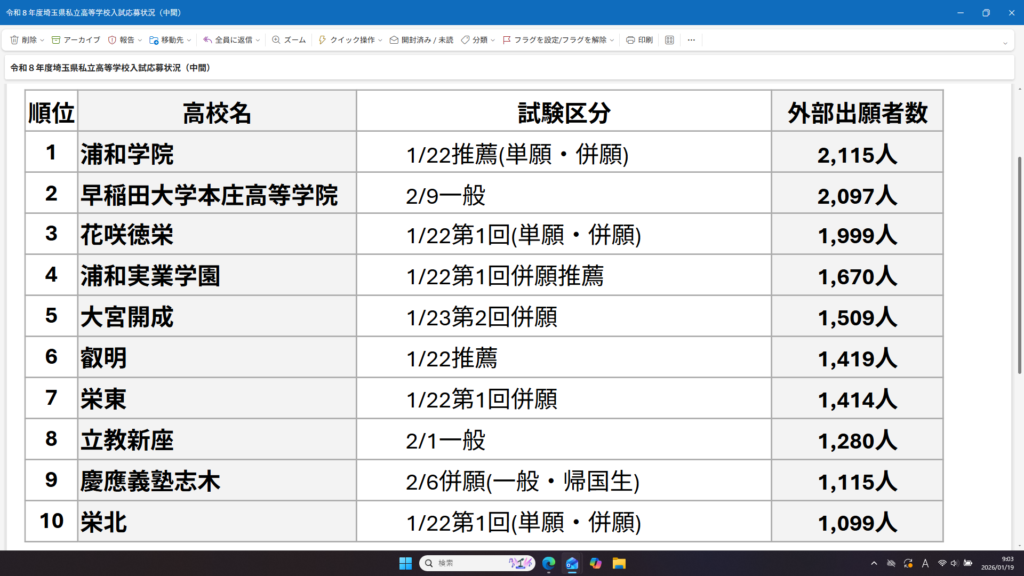Click the Windows Start button

[406, 563]
